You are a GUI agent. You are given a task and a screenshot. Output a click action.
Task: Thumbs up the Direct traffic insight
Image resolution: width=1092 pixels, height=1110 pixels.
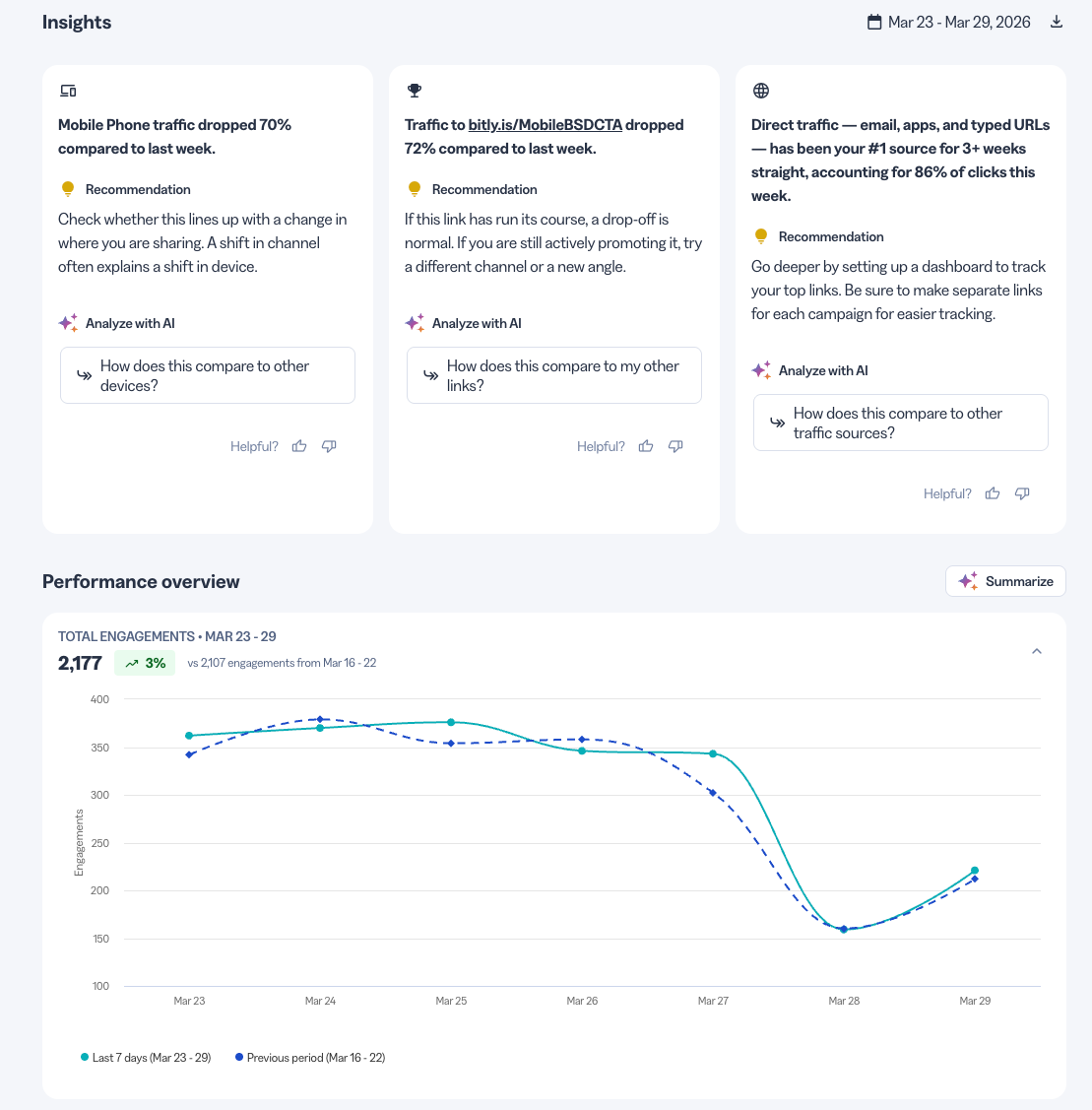click(x=993, y=493)
